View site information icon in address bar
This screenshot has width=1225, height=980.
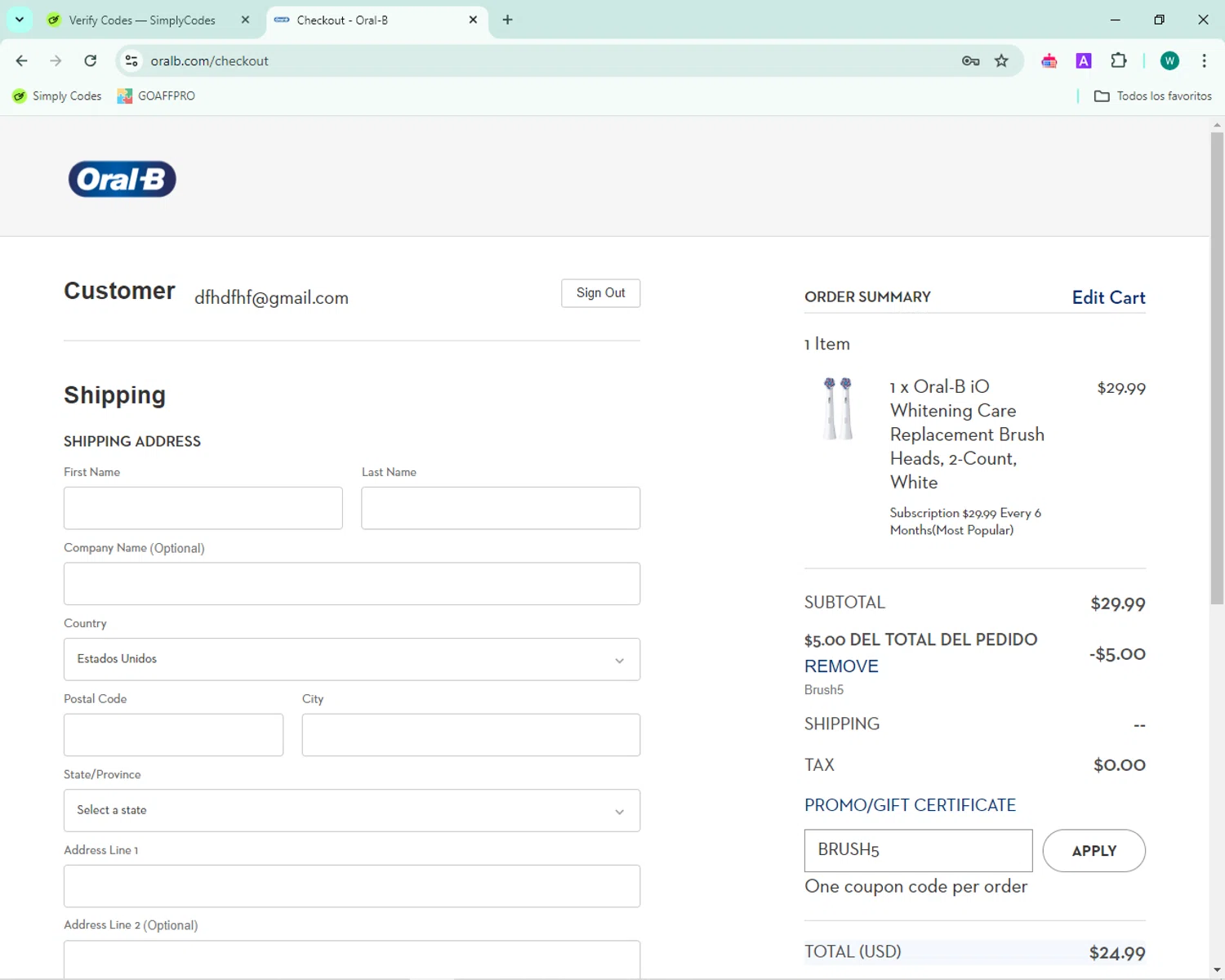pos(131,60)
